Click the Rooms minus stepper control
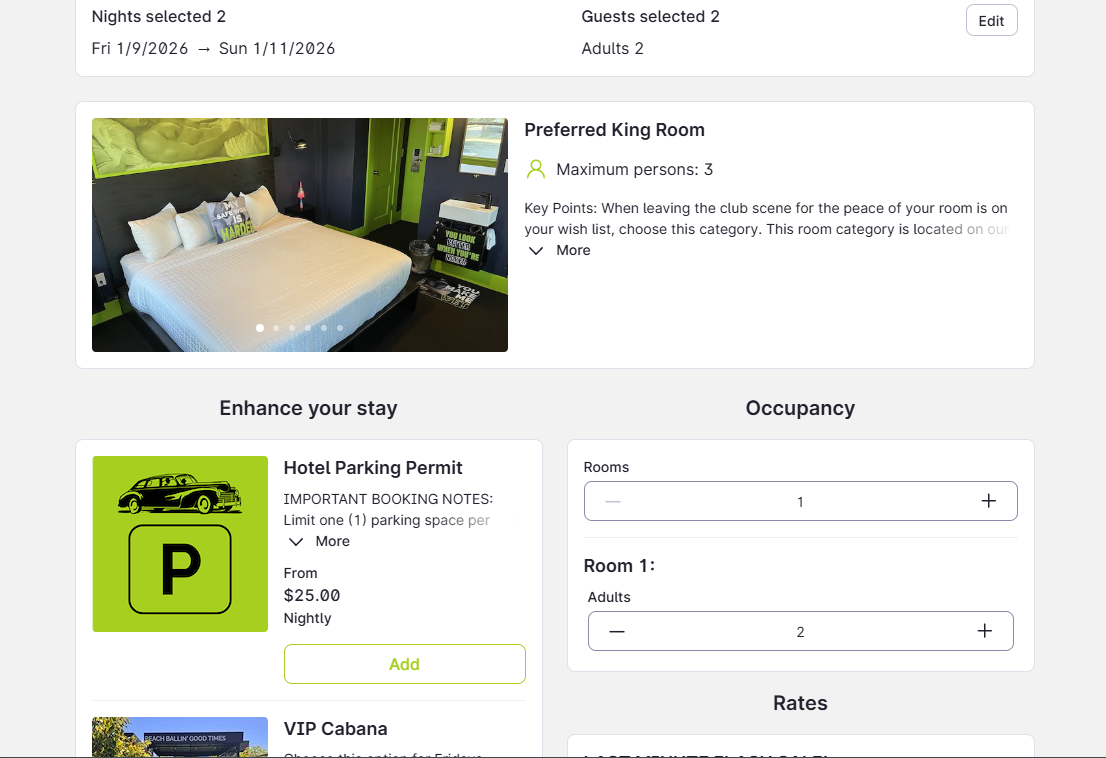 click(x=613, y=500)
